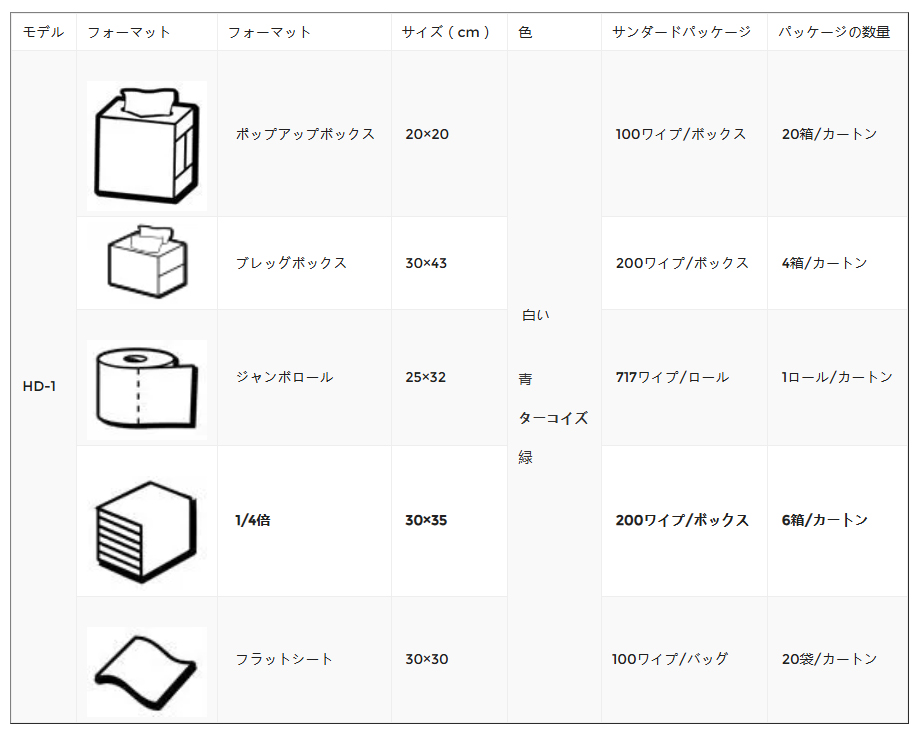Click the 20×20 size cell
Viewport: 917px width, 729px height.
click(x=427, y=134)
